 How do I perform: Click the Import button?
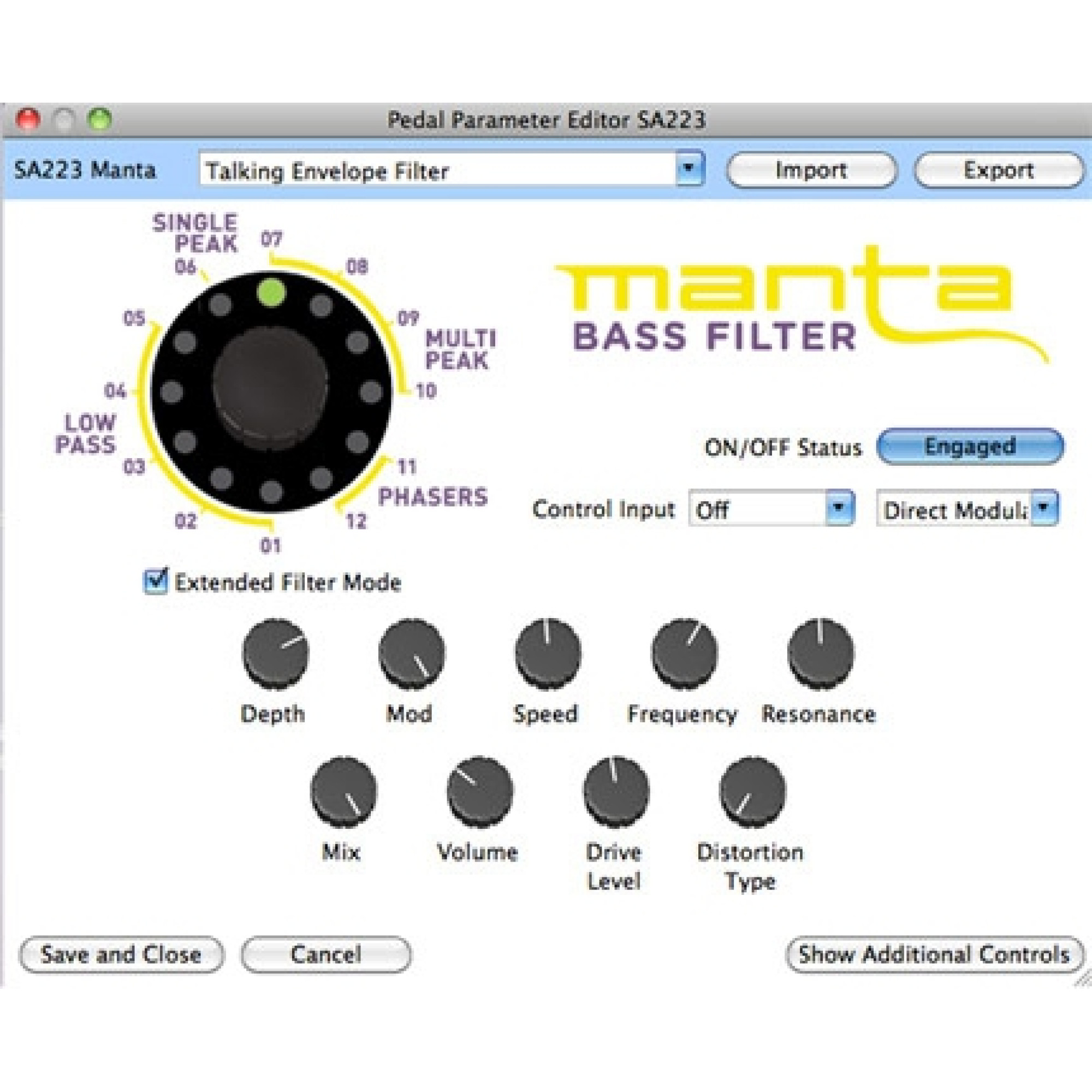coord(810,170)
